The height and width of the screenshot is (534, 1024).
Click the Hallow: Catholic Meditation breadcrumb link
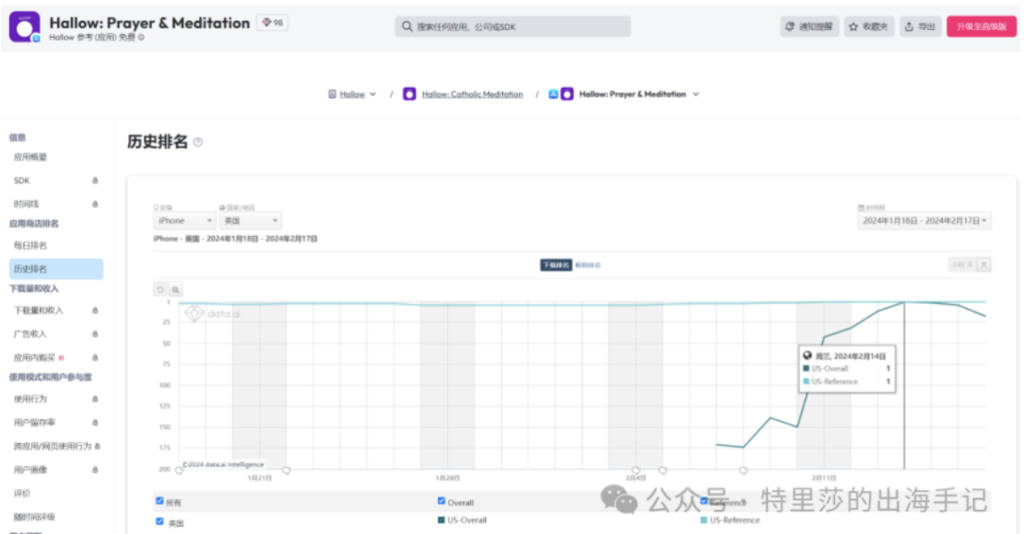(472, 94)
